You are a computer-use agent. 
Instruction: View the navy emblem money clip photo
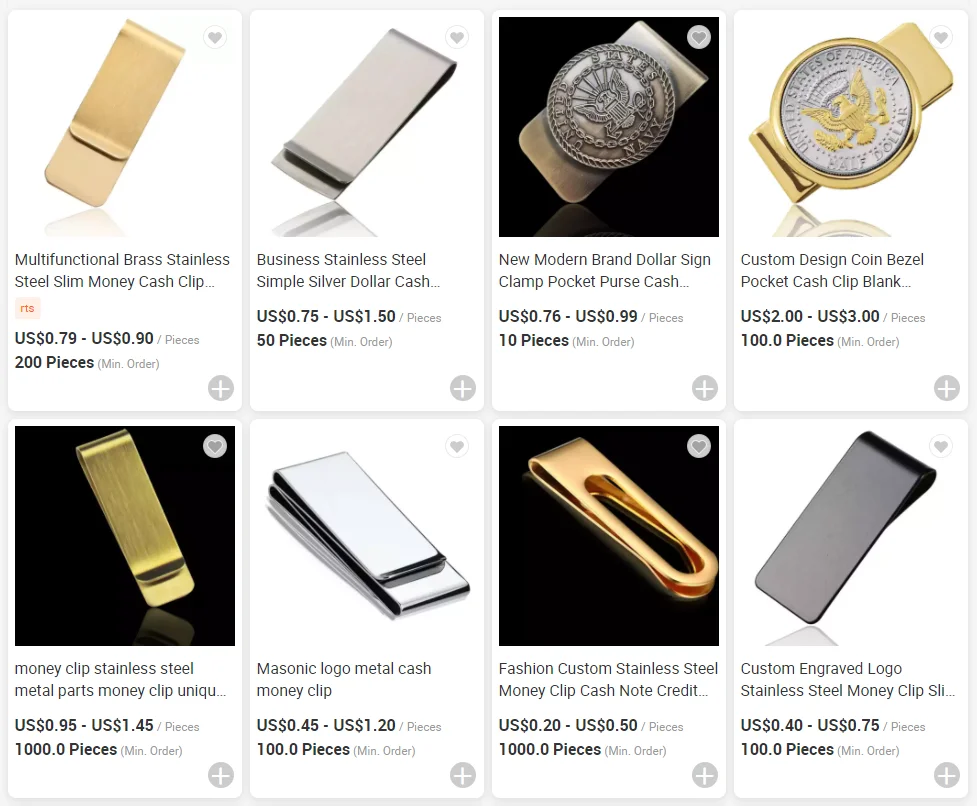[x=609, y=127]
